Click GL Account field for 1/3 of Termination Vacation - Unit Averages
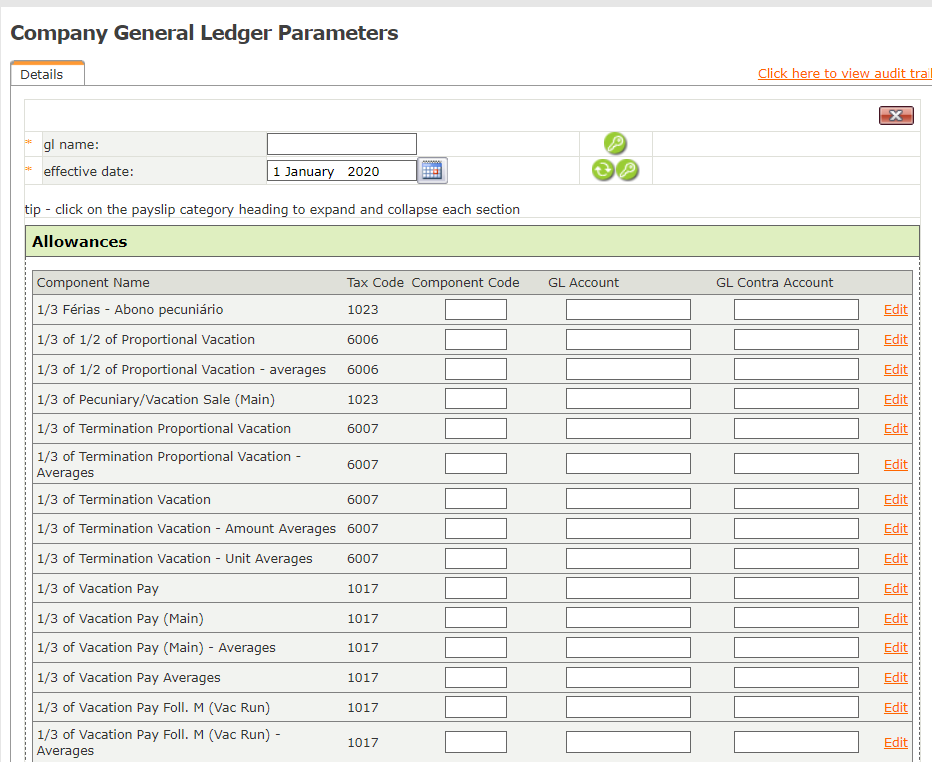The image size is (932, 762). [x=628, y=559]
